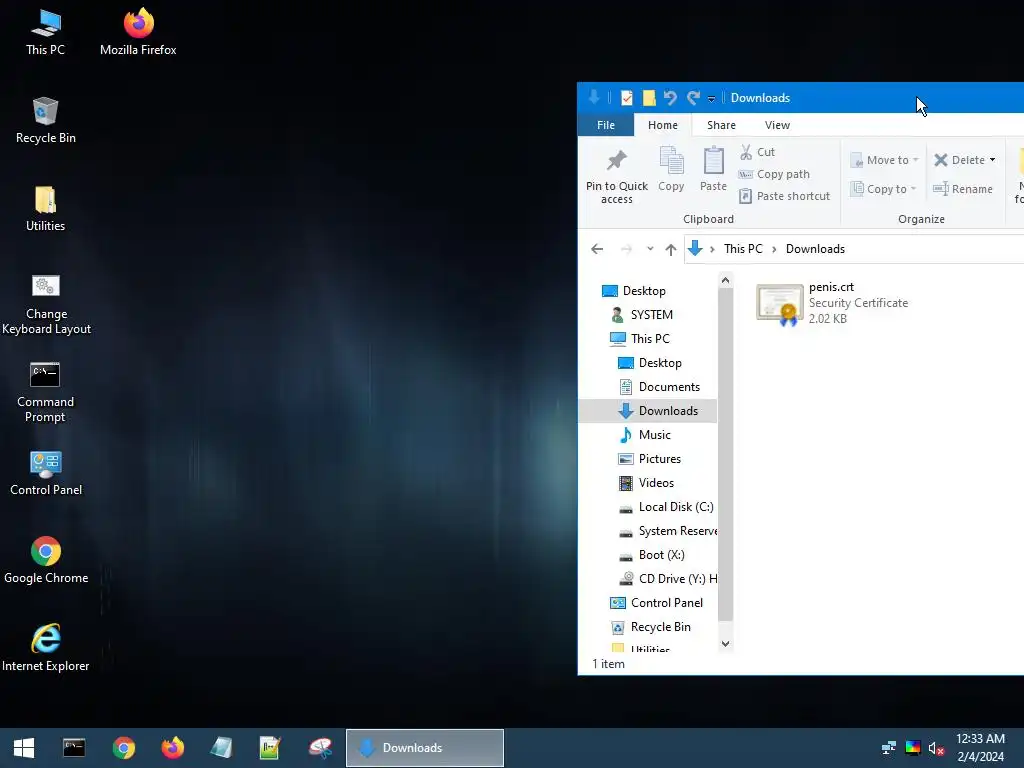Click navigation pane scroll down arrow
Screen dimensions: 1024x768
[x=725, y=643]
